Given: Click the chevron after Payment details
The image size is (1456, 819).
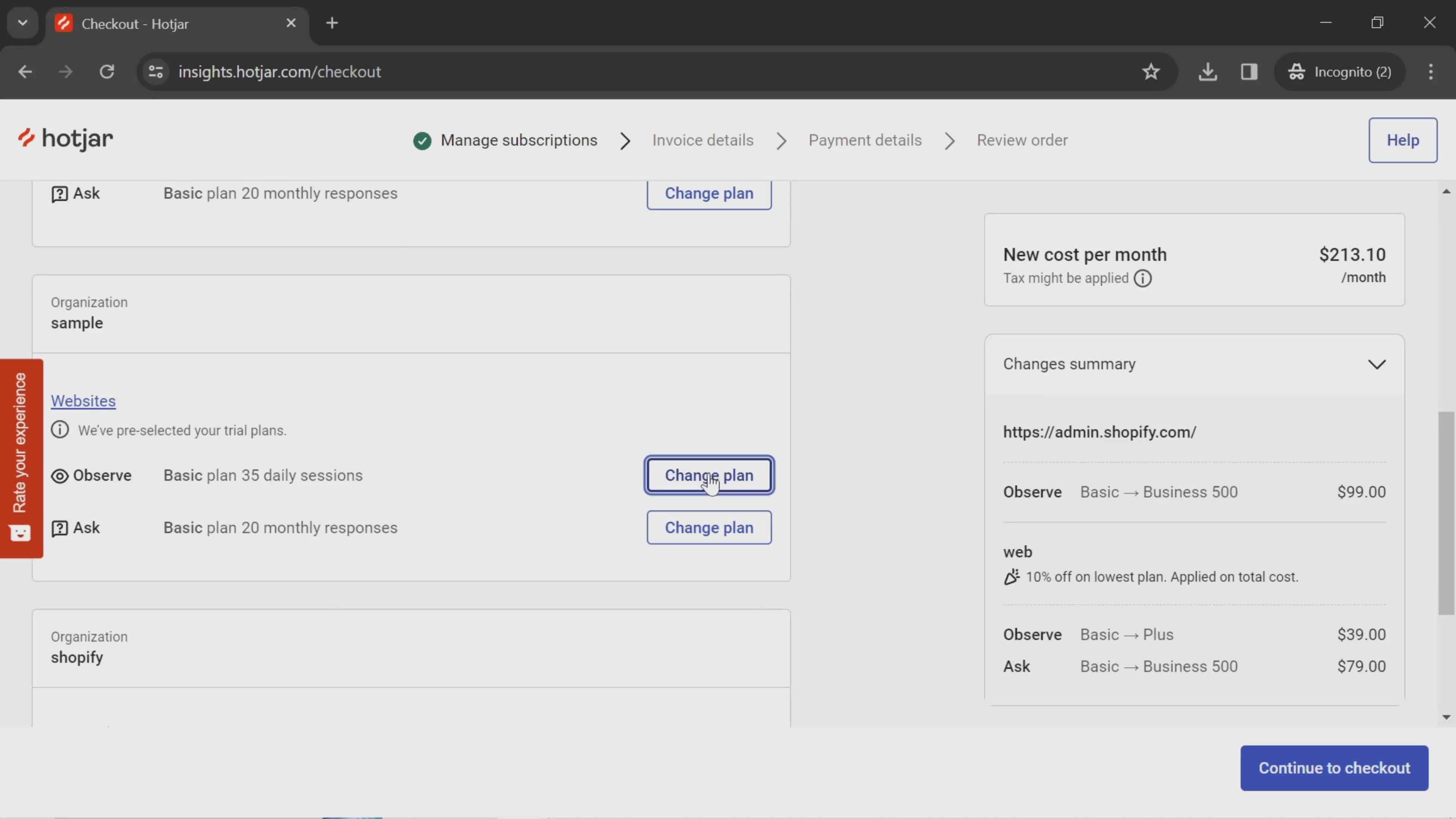Looking at the screenshot, I should [949, 141].
